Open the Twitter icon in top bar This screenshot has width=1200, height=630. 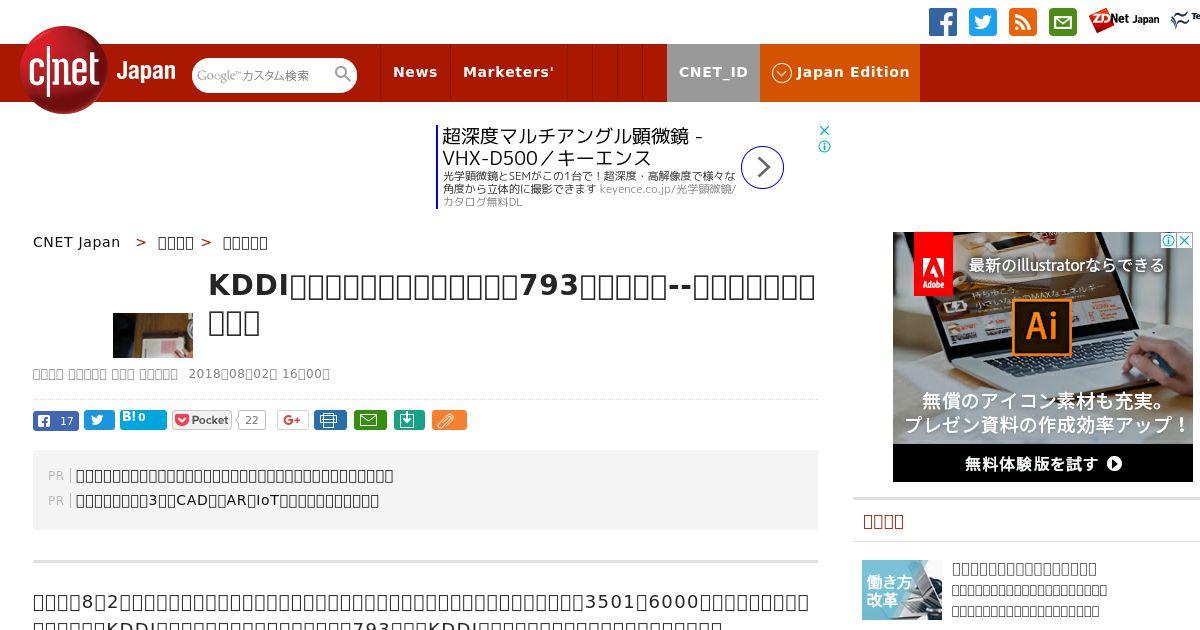[983, 22]
